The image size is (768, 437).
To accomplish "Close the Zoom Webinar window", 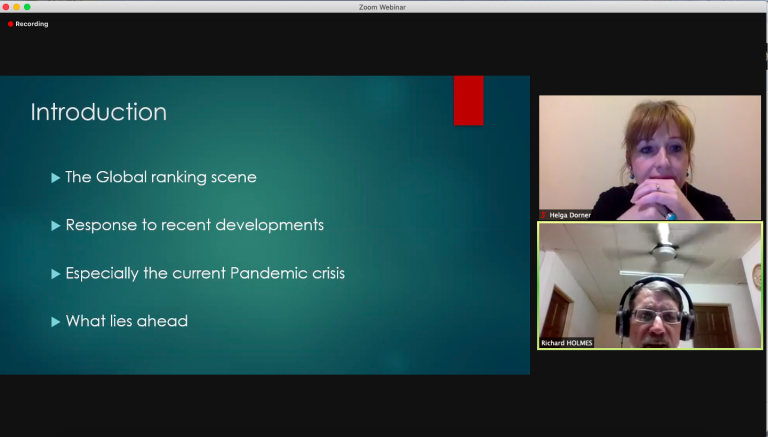I will [6, 7].
